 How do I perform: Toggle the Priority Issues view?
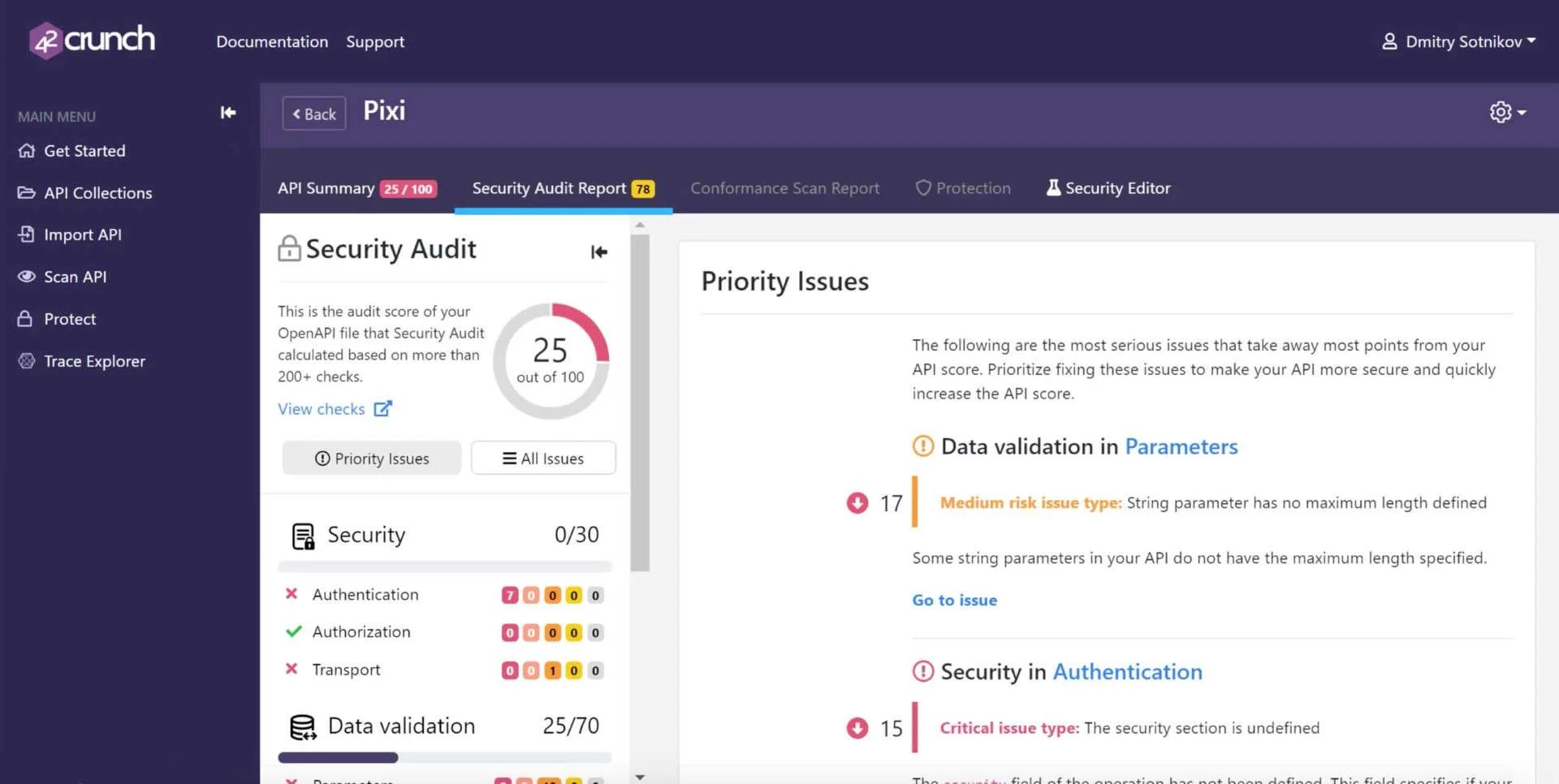[371, 458]
